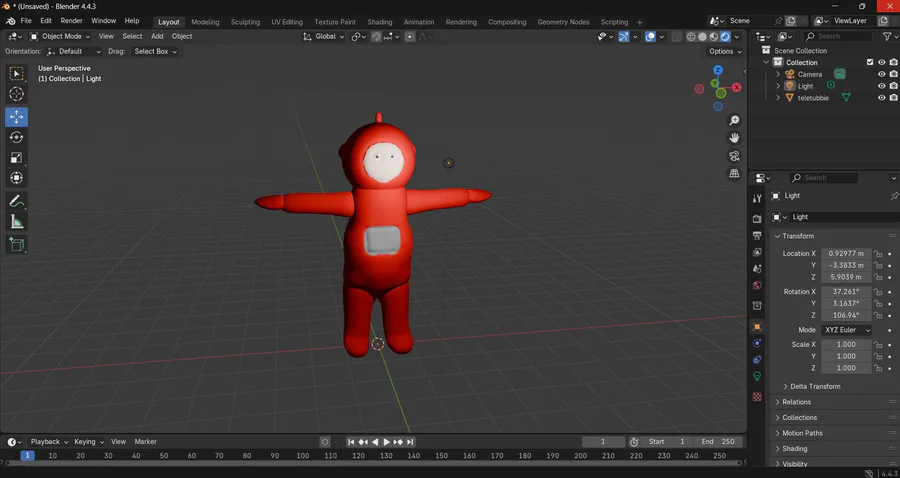
Task: Toggle camera view with the camera icon
Action: (x=734, y=156)
